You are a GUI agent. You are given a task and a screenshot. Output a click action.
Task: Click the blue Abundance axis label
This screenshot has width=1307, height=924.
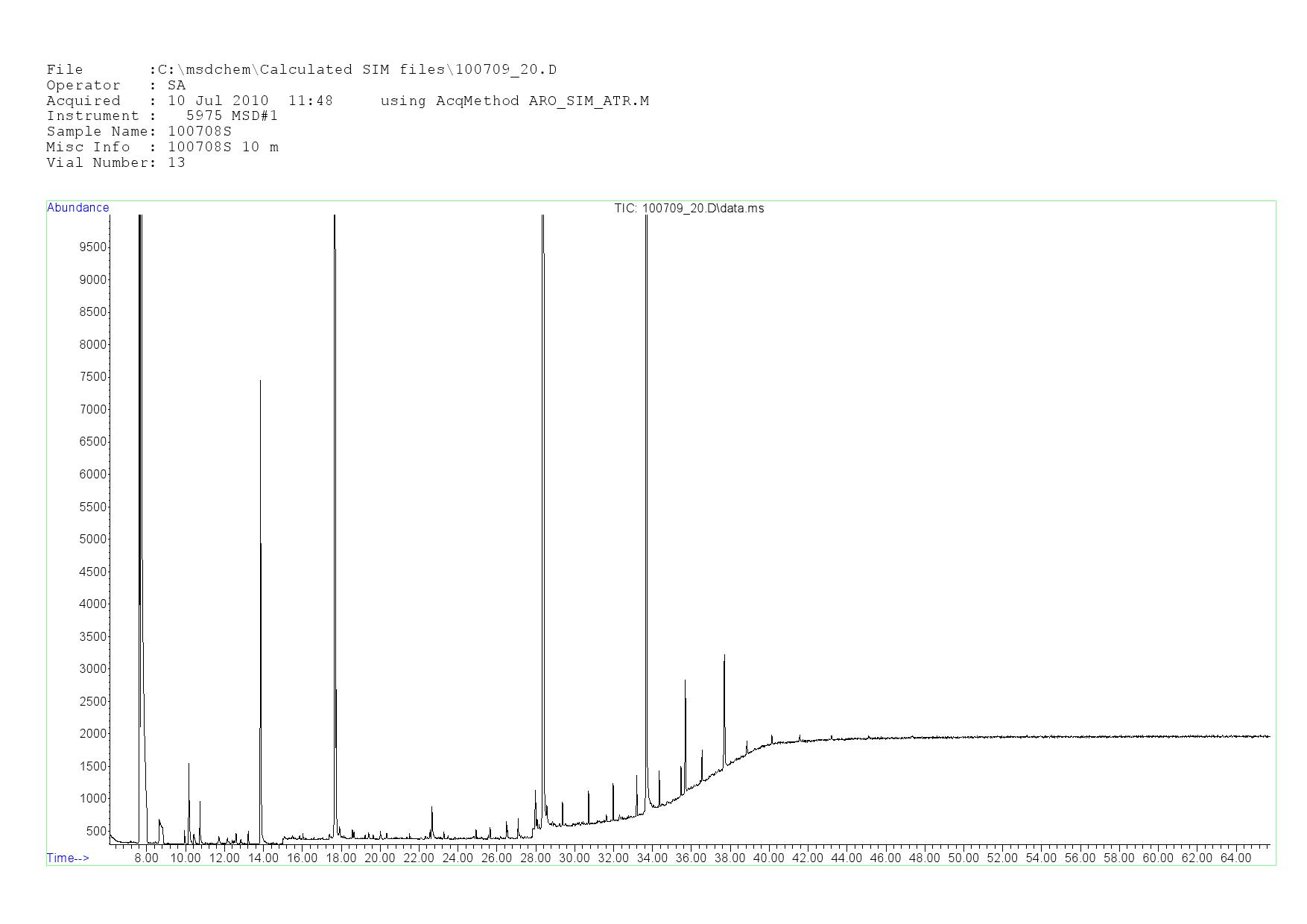click(77, 208)
